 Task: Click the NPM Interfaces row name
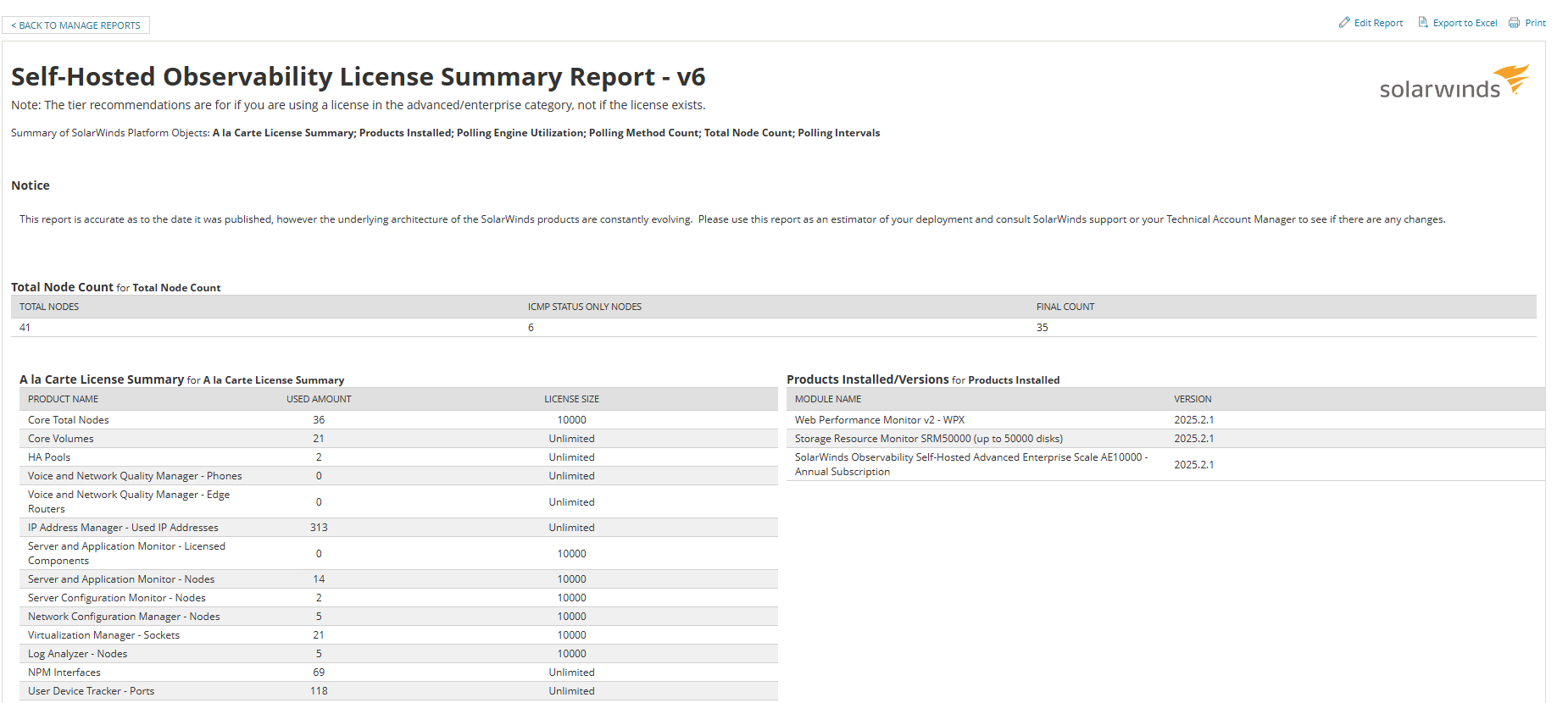click(x=64, y=673)
